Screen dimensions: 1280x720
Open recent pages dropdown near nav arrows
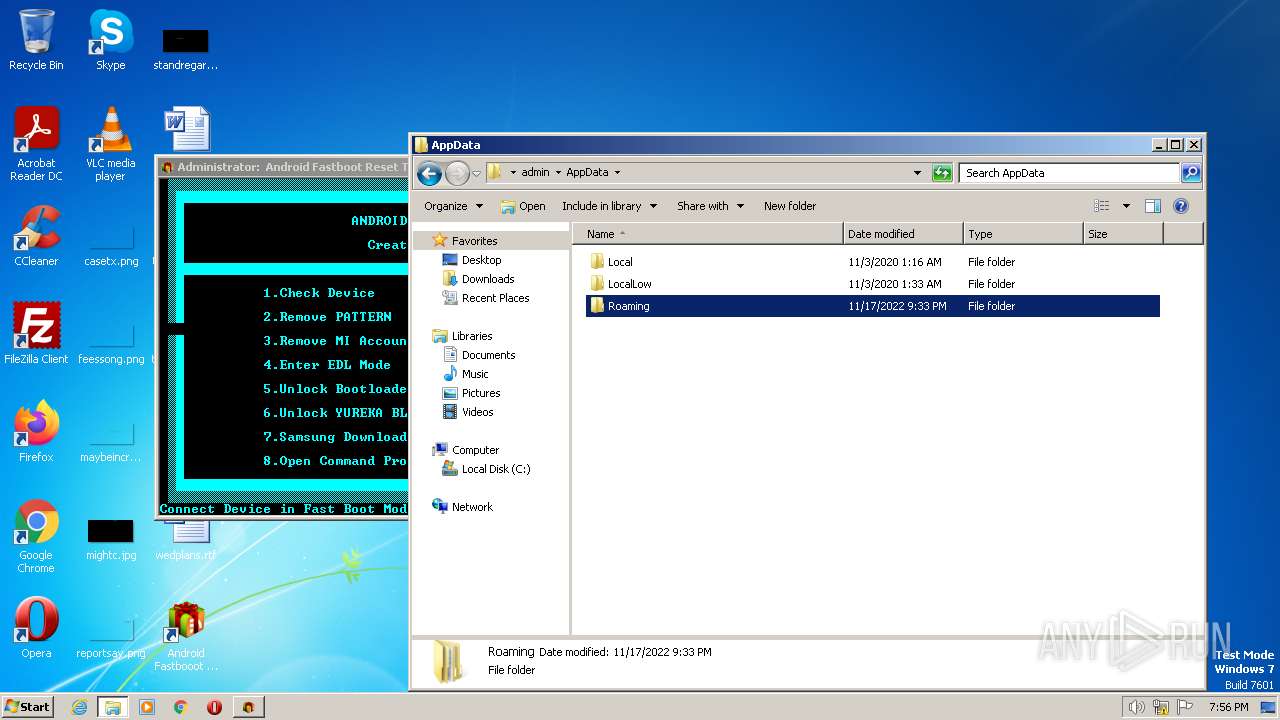tap(476, 173)
